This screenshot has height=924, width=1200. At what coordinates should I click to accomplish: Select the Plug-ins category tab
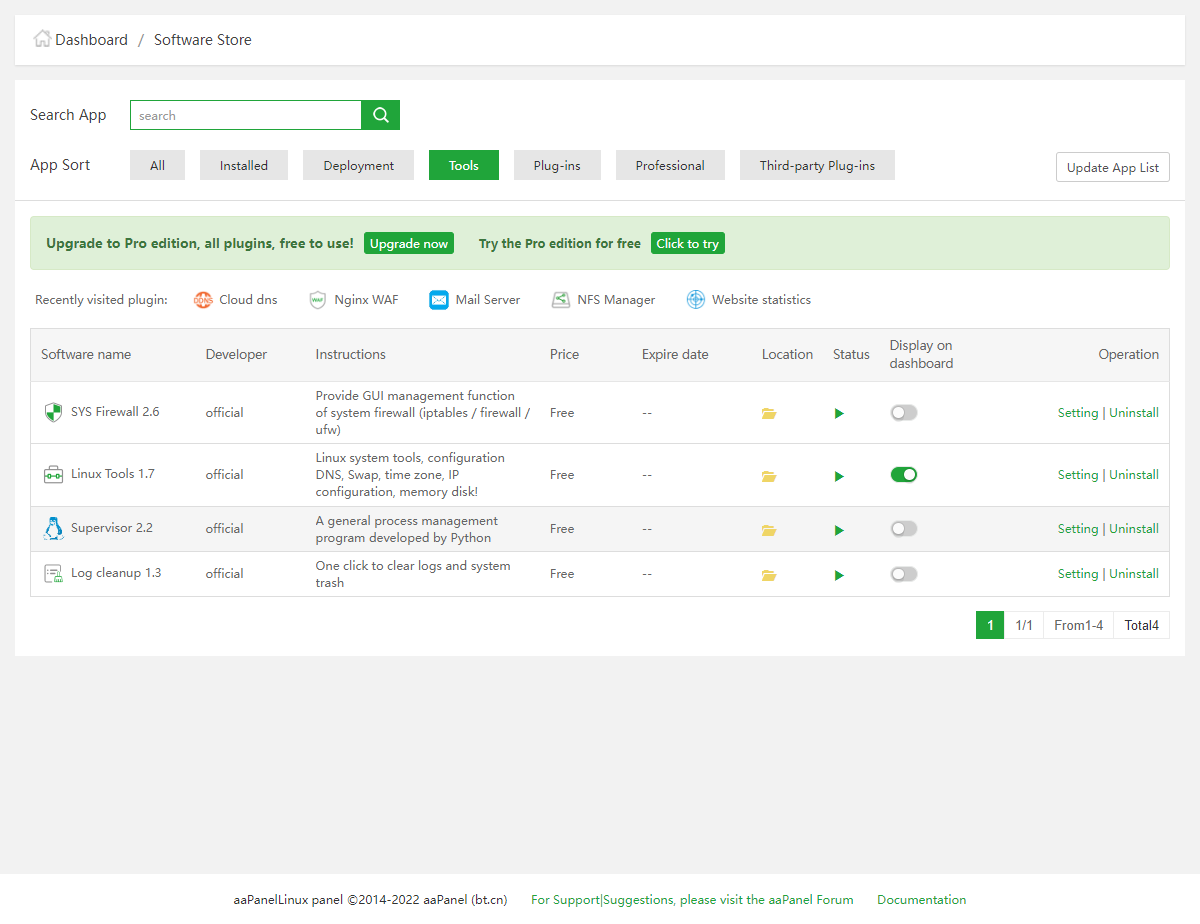click(557, 166)
